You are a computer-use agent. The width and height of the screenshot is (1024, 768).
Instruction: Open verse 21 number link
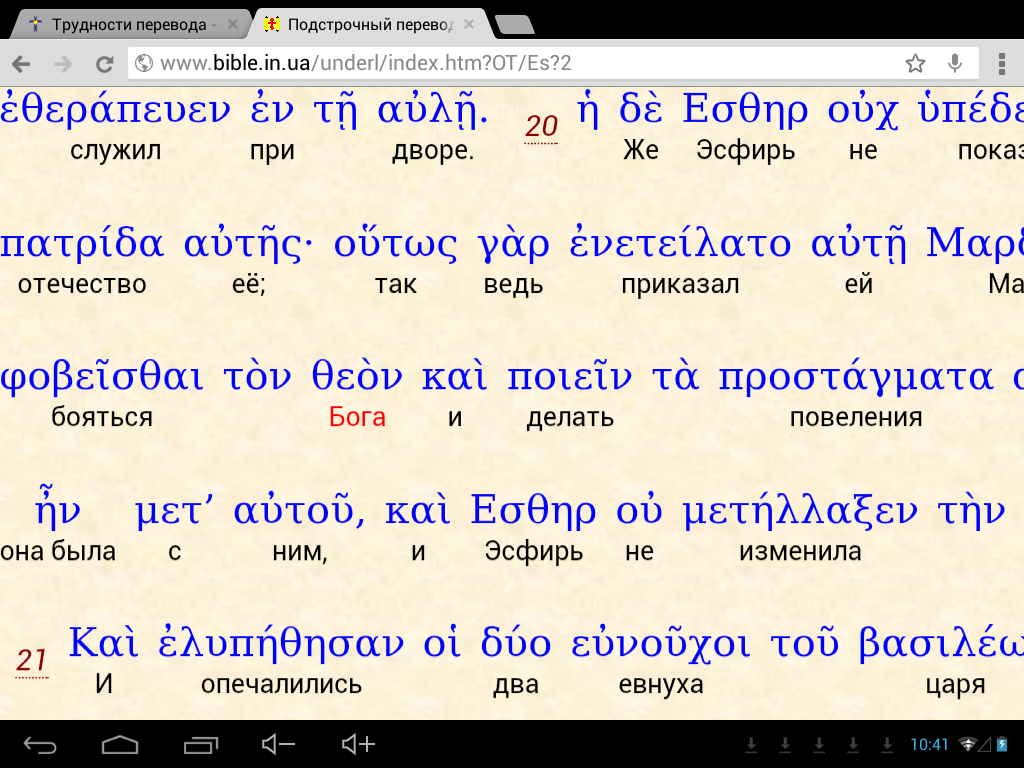coord(31,661)
